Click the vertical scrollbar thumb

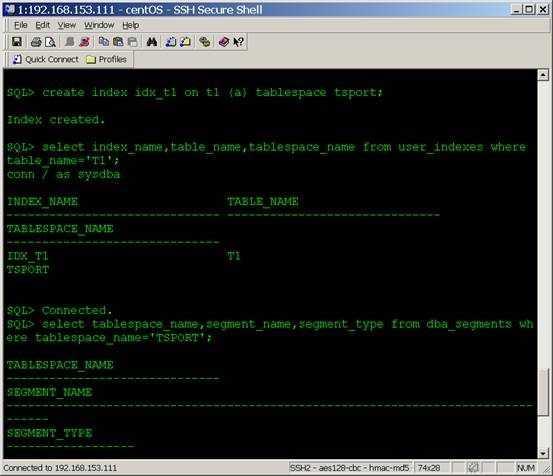pos(543,392)
